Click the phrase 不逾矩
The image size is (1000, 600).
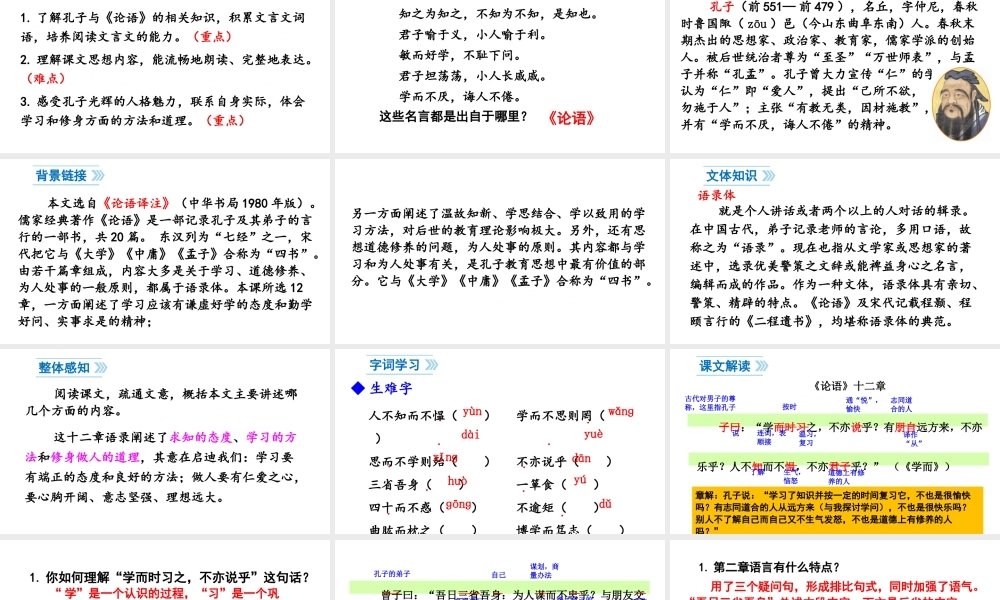click(535, 507)
